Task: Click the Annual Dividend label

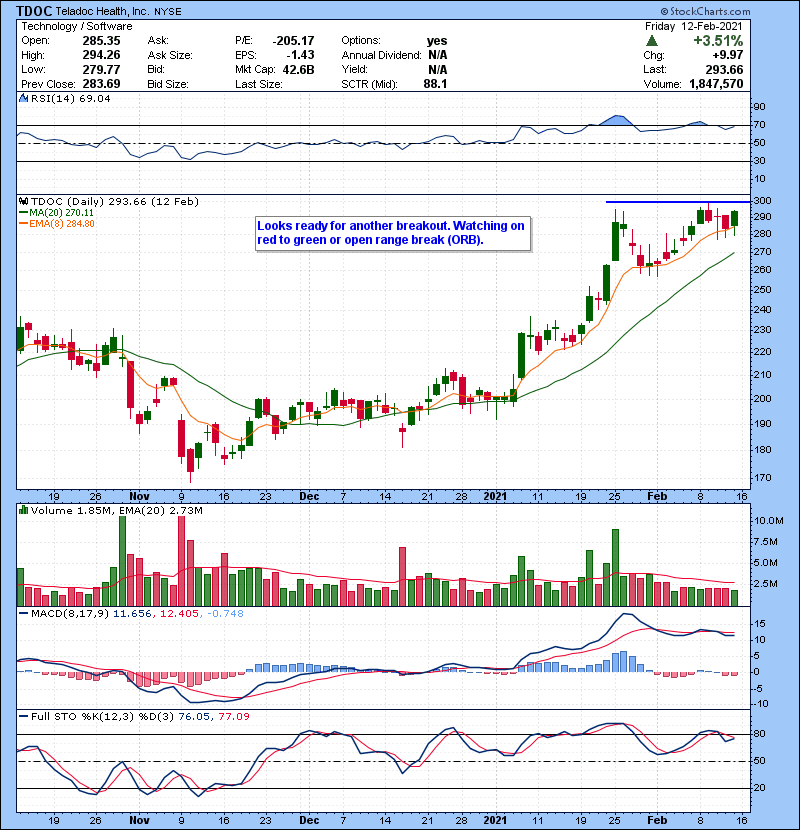Action: point(381,55)
